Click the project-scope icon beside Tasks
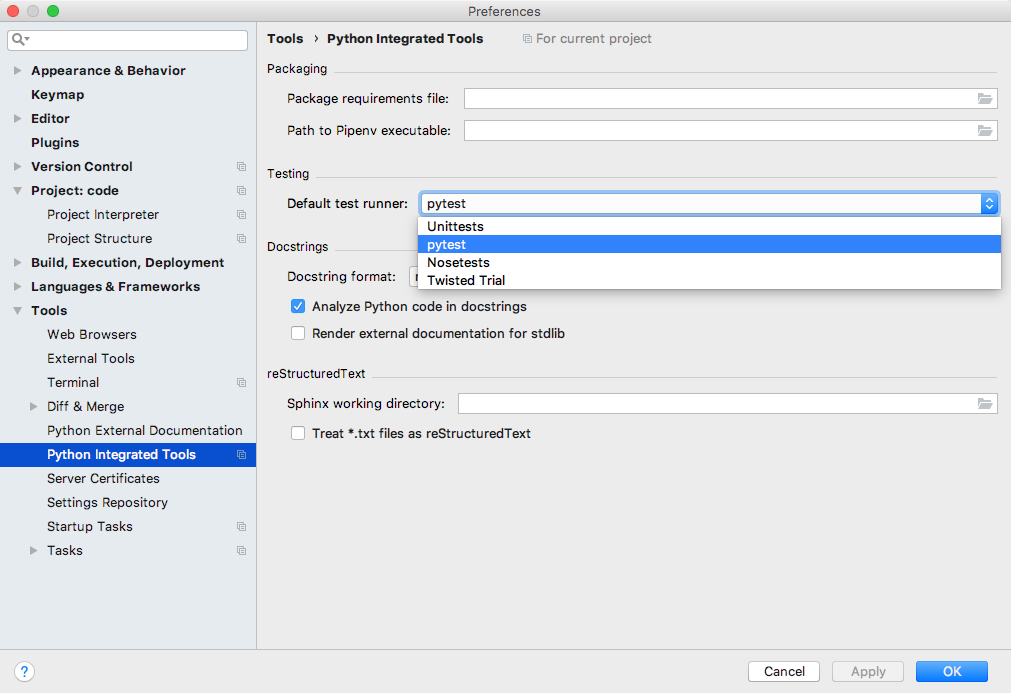Image resolution: width=1011 pixels, height=693 pixels. (x=241, y=551)
